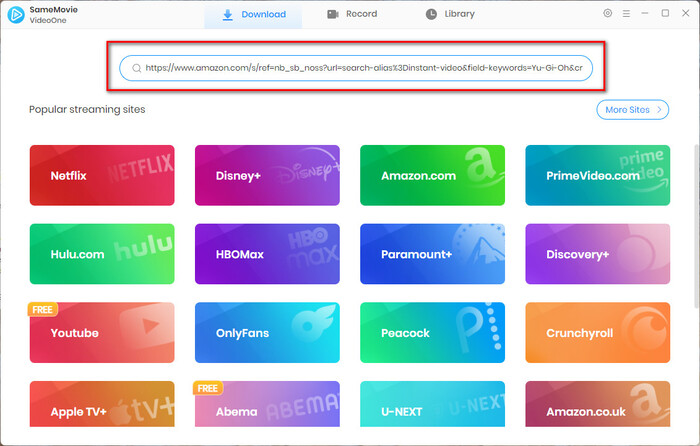
Task: Select the Amazon.co.uk tile
Action: point(598,404)
